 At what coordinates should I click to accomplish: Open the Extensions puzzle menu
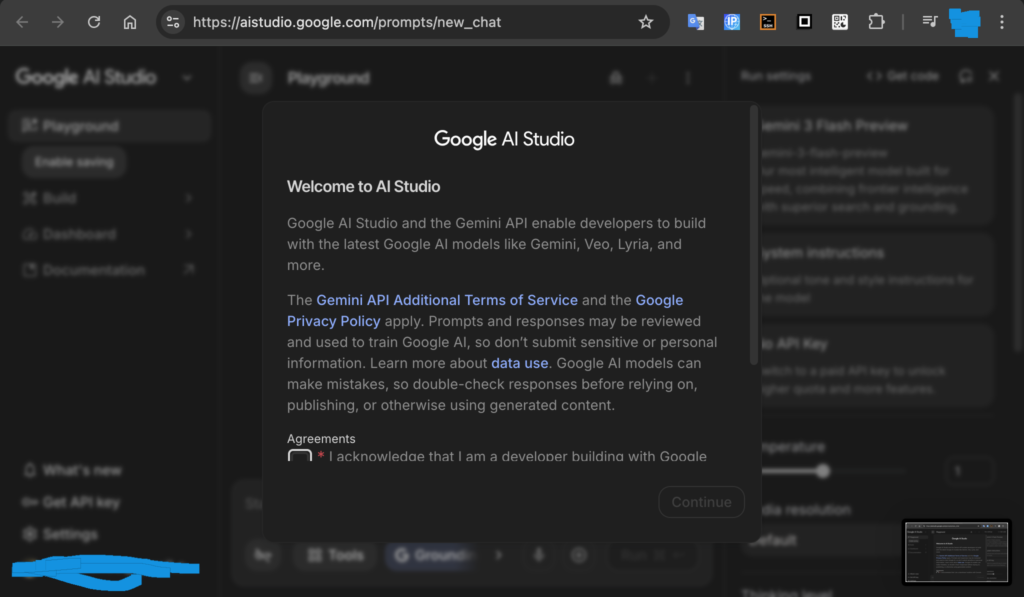(x=876, y=22)
